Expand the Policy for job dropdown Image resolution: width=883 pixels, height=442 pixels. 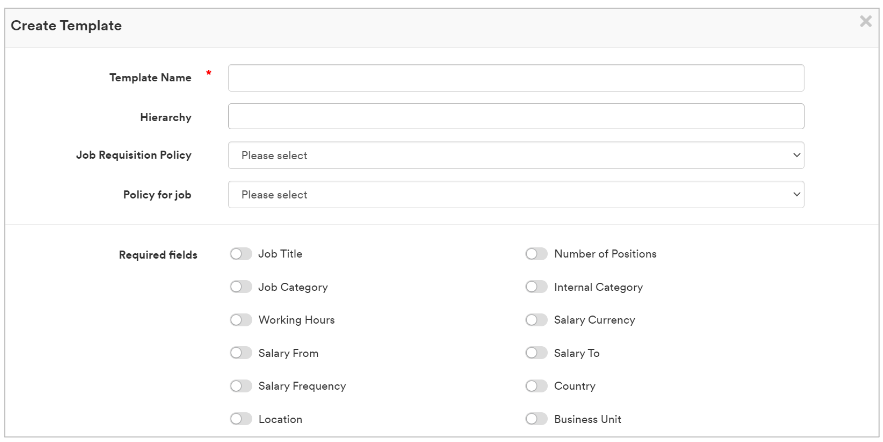[516, 195]
